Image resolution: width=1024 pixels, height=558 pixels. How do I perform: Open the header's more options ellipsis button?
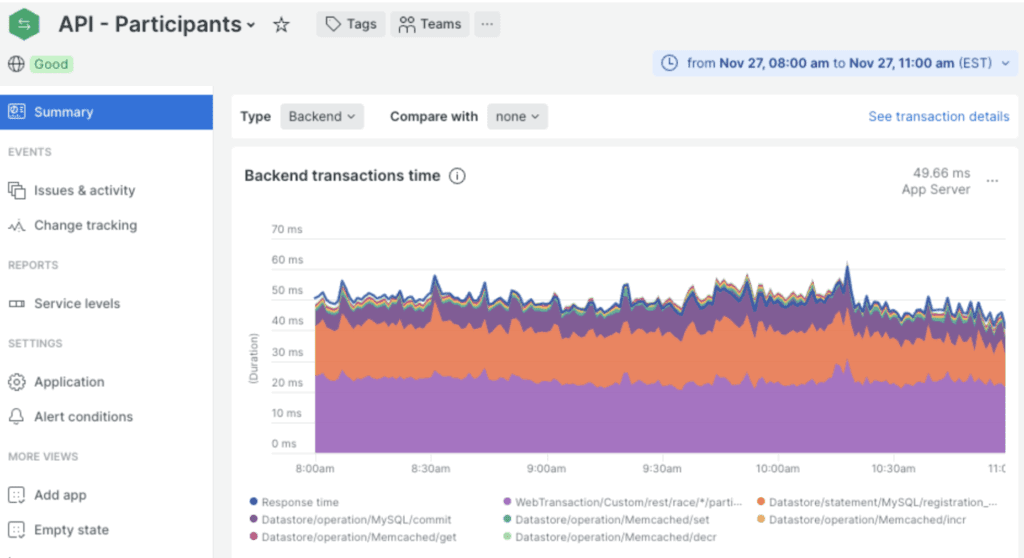[486, 25]
